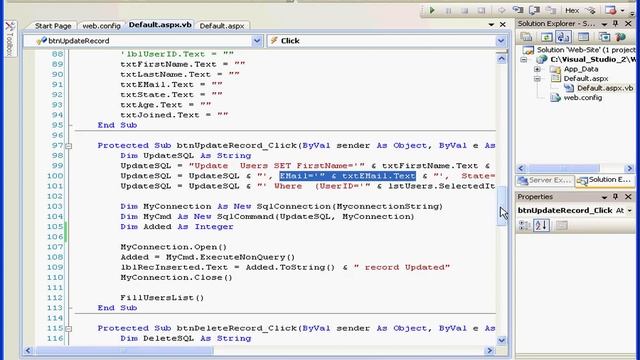Open the Toolbox side panel
640x360 pixels.
click(x=10, y=39)
